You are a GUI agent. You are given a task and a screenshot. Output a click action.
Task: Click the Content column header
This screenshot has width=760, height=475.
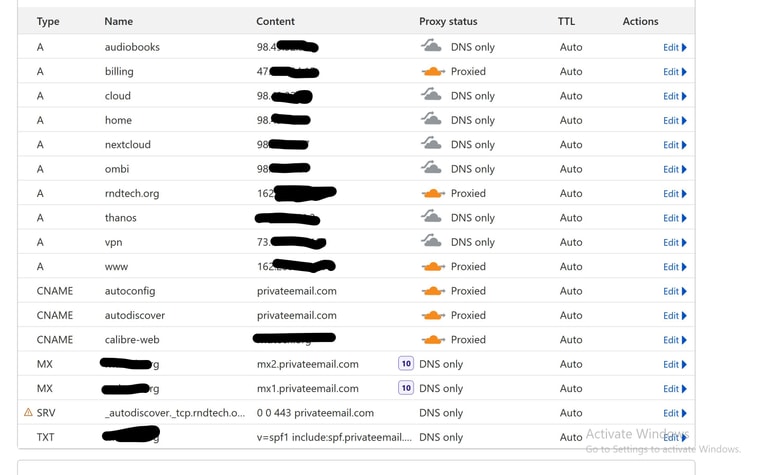(275, 21)
